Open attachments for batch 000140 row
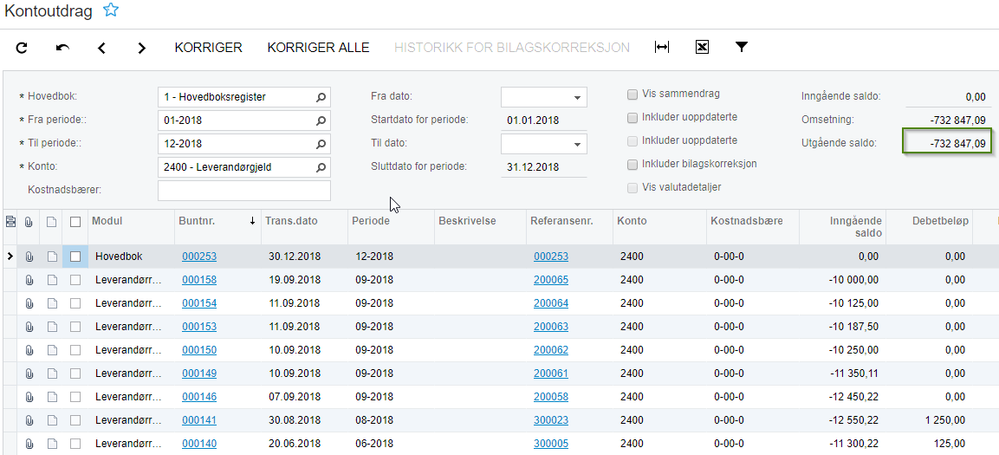The image size is (999, 455). click(29, 444)
